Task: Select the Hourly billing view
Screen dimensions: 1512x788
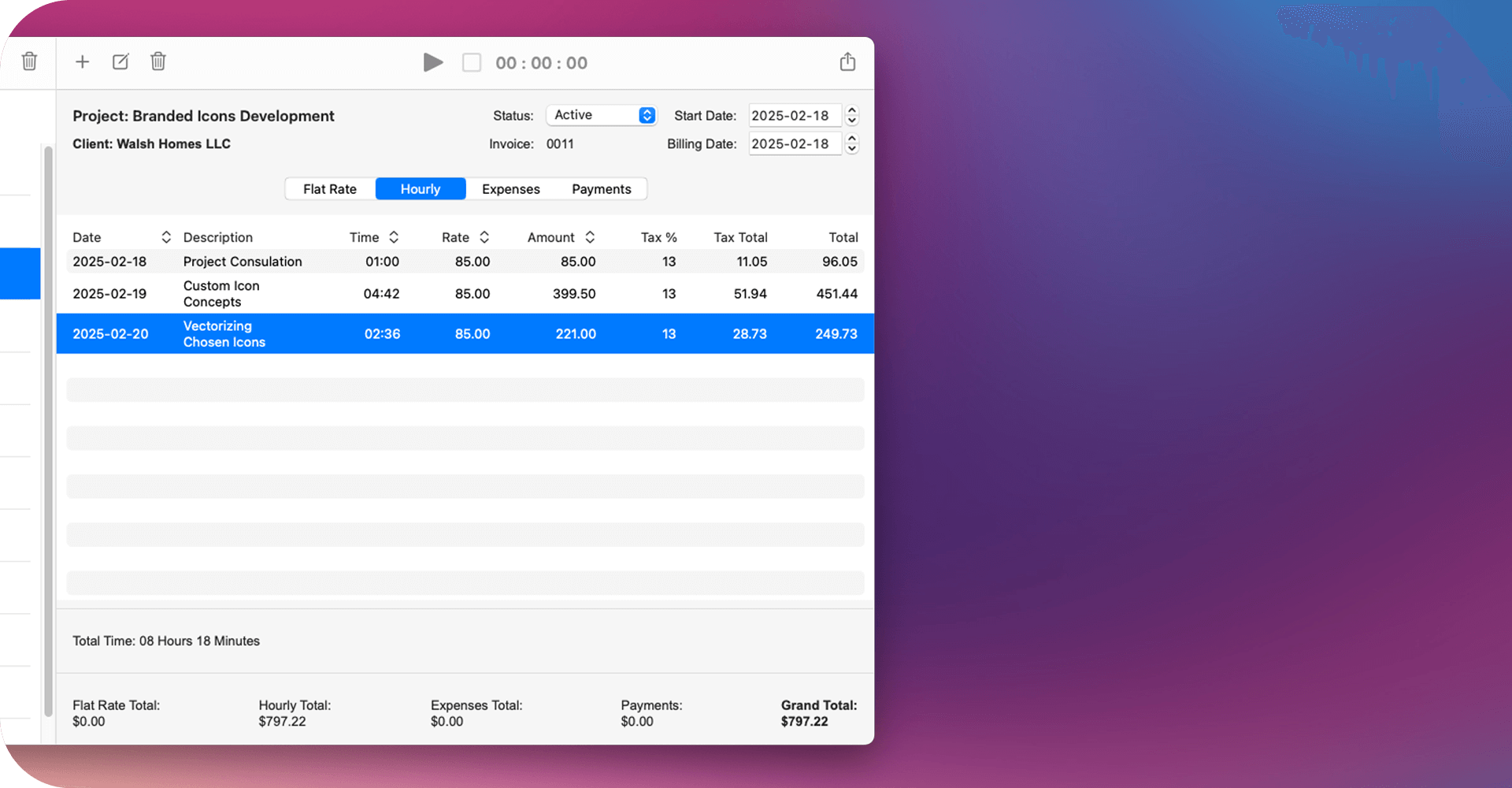Action: 420,189
